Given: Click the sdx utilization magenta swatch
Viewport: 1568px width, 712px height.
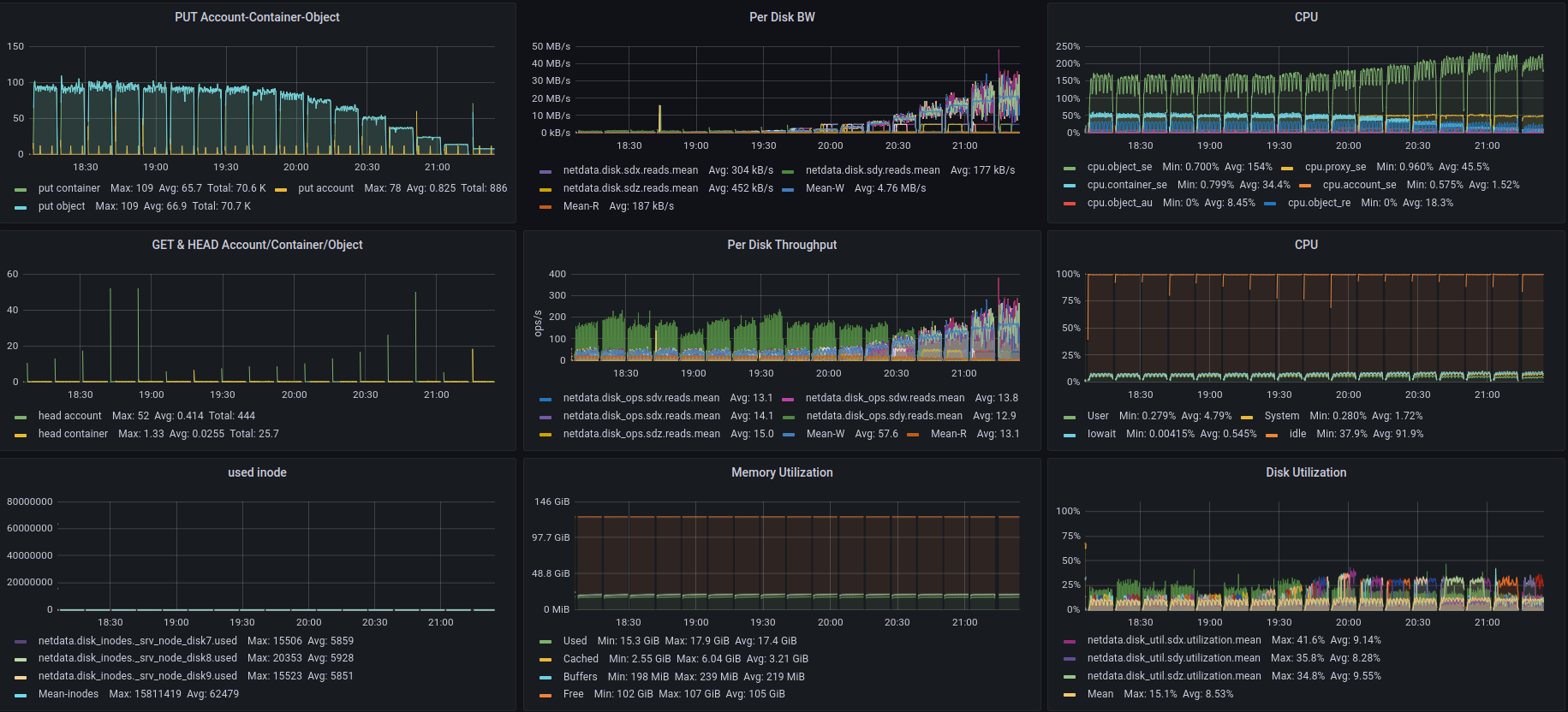Looking at the screenshot, I should (x=1070, y=641).
